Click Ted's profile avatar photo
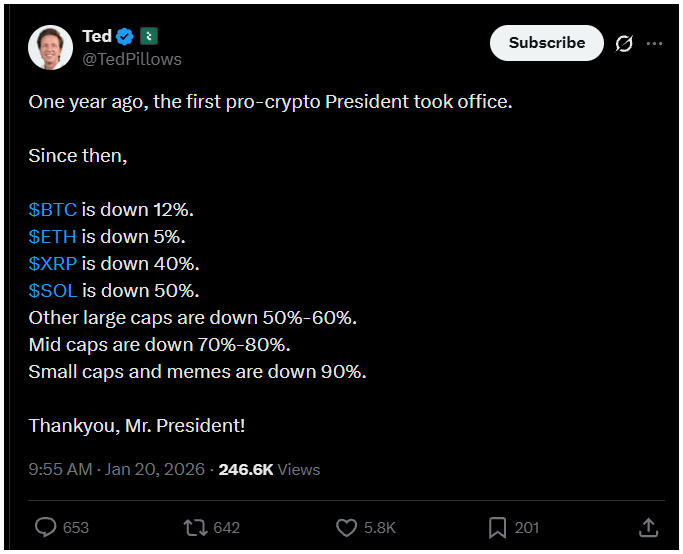 [50, 47]
